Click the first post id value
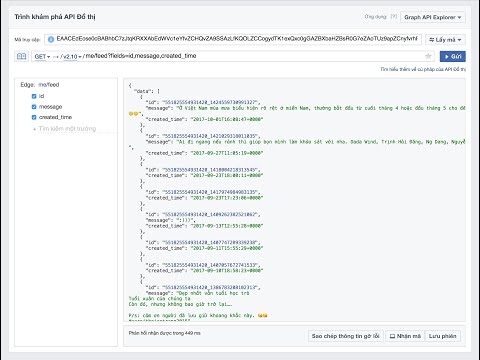The width and height of the screenshot is (480, 360). pyautogui.click(x=211, y=102)
